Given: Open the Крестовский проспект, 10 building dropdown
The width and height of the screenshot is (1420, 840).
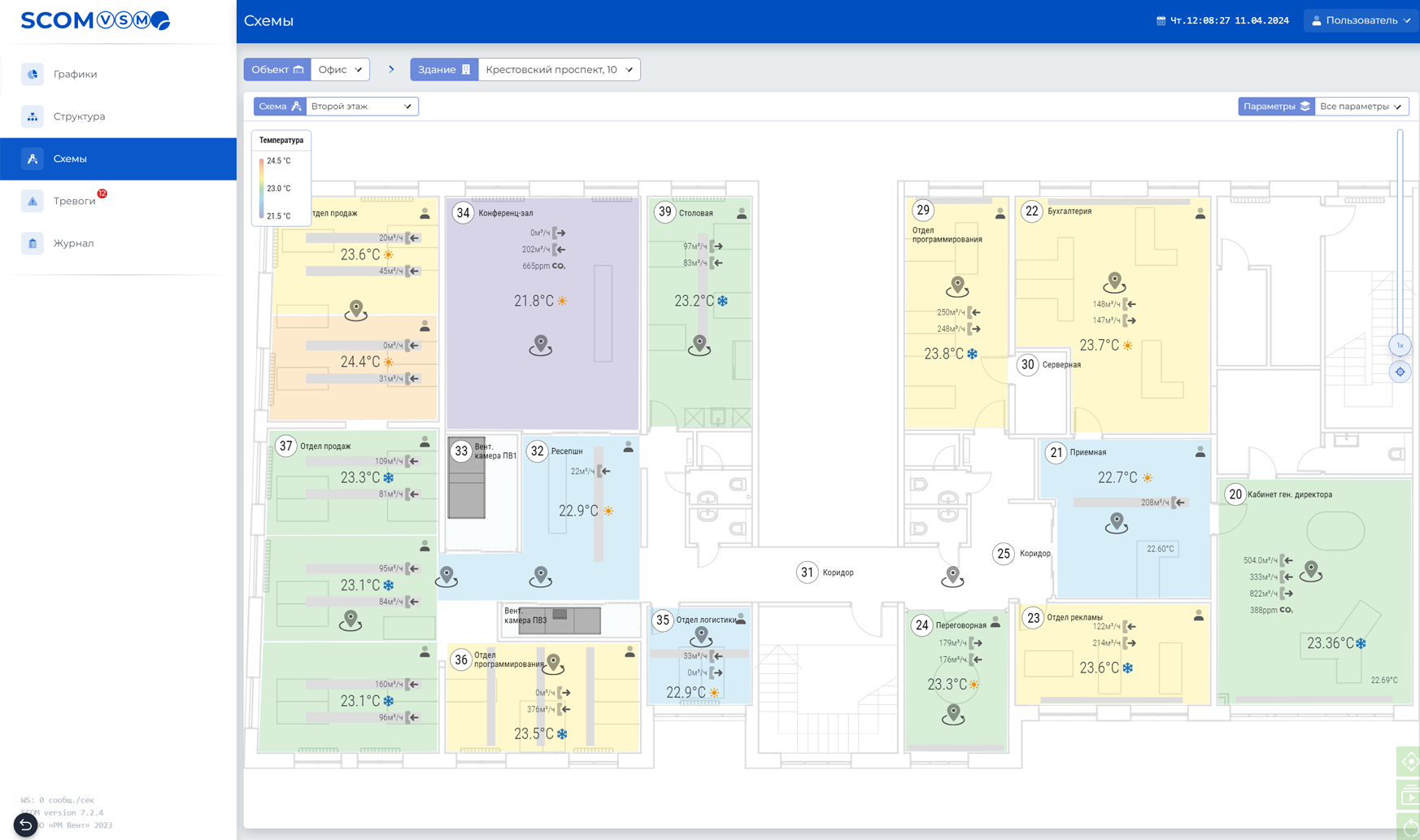Looking at the screenshot, I should [x=559, y=70].
